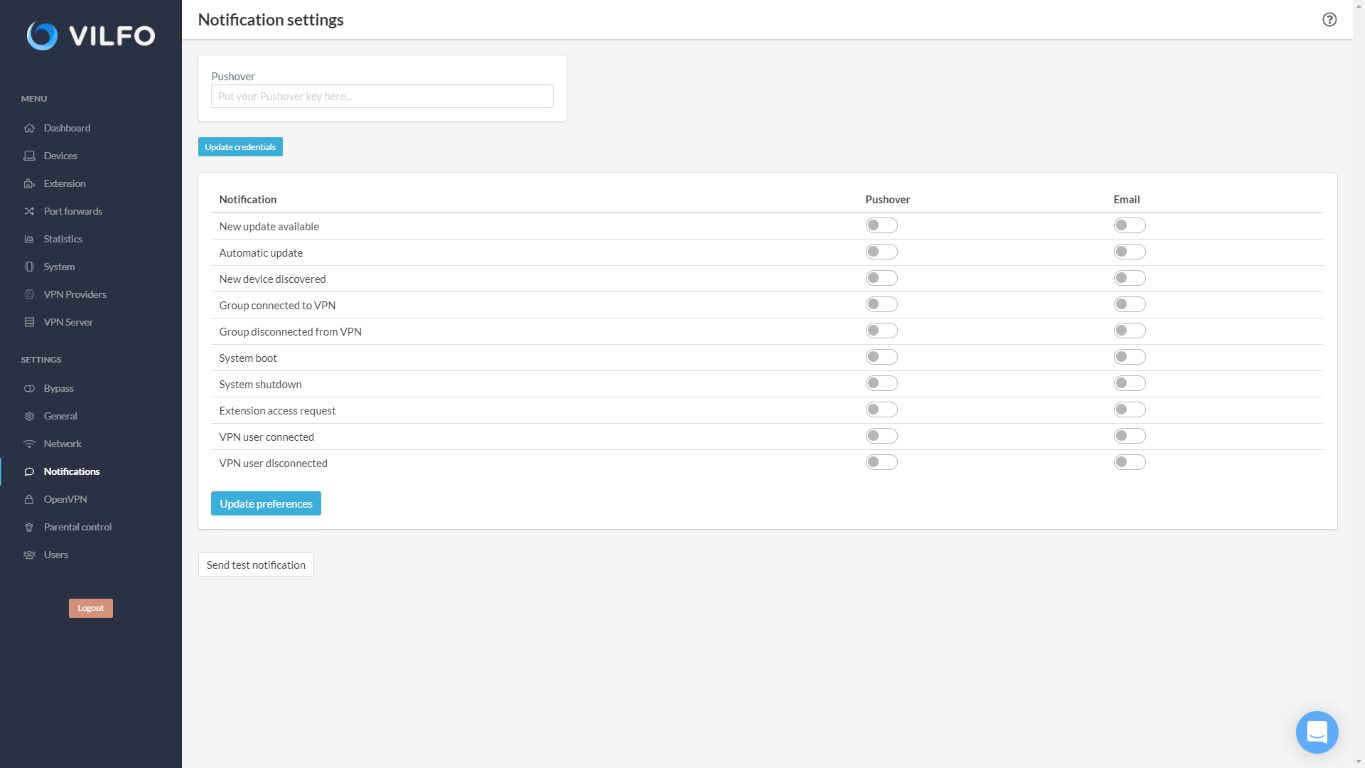
Task: Click the Users group icon
Action: click(x=29, y=555)
